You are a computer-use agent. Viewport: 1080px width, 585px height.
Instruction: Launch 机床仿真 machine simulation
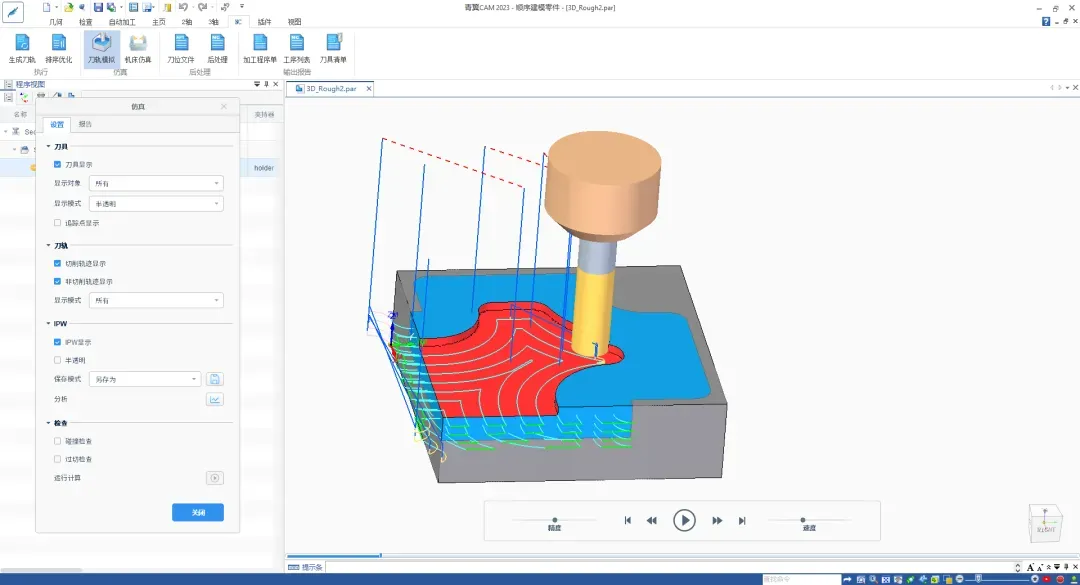coord(138,48)
